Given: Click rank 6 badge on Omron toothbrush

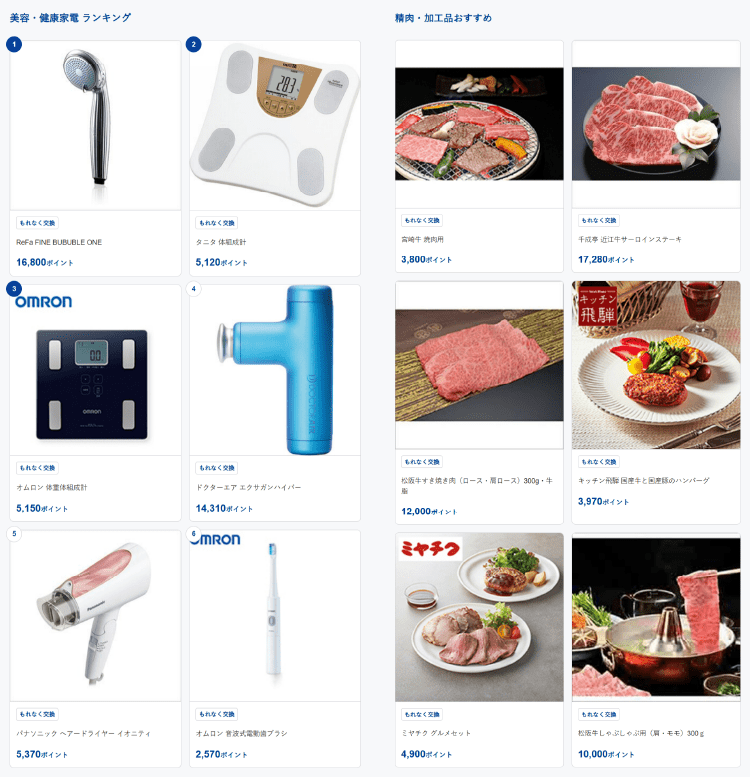Looking at the screenshot, I should [193, 534].
